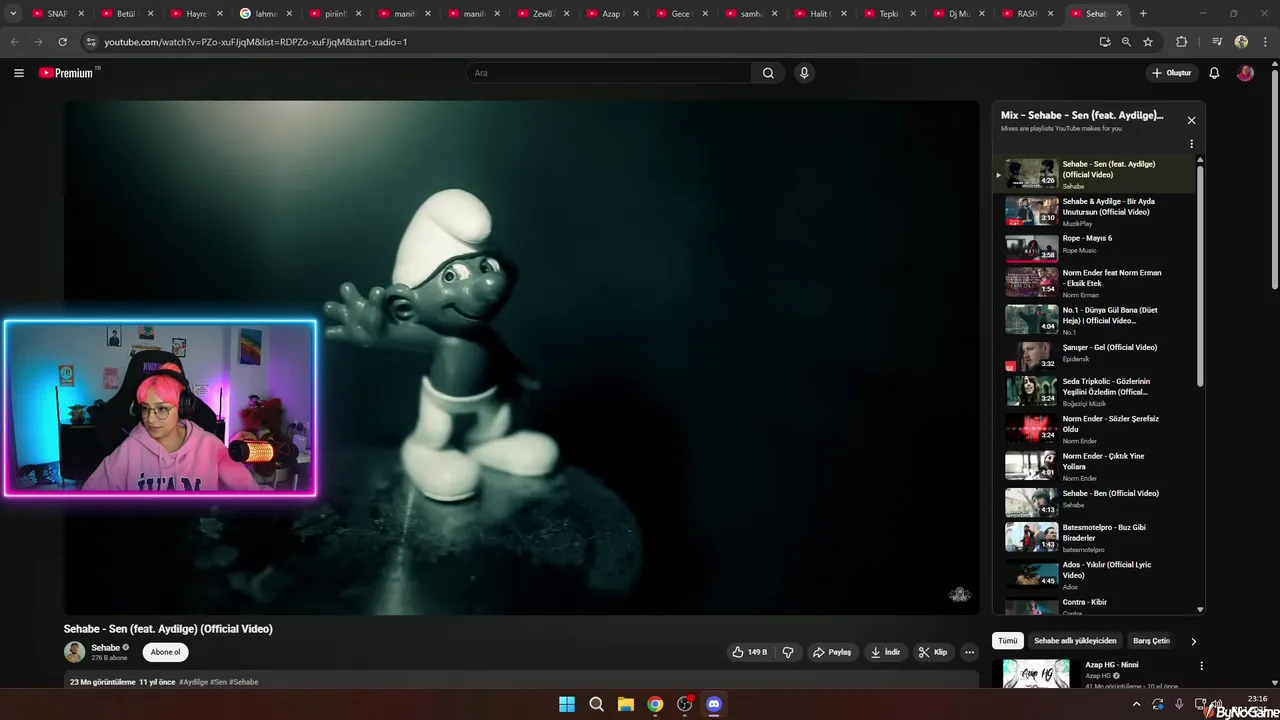The height and width of the screenshot is (720, 1280).
Task: Open Chrome extensions puzzle icon
Action: click(x=1181, y=42)
